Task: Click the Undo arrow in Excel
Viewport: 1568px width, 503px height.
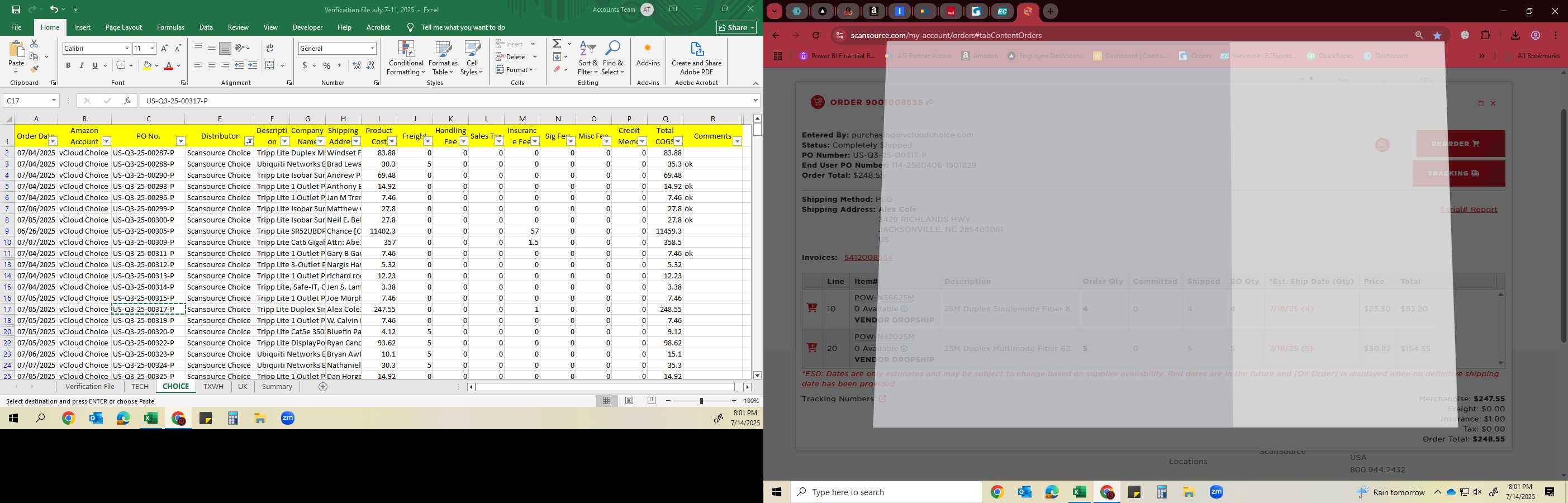Action: coord(54,9)
